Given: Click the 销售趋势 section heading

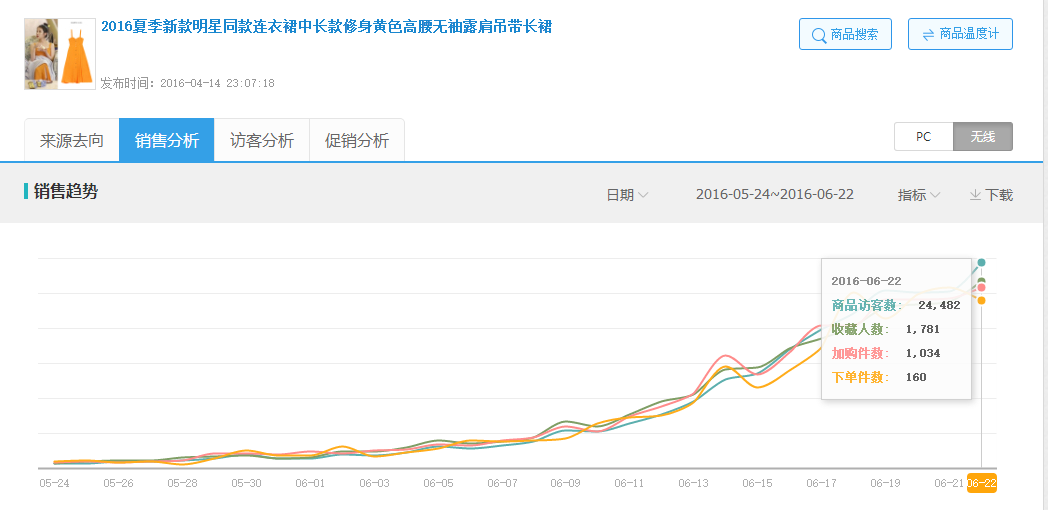Looking at the screenshot, I should (x=66, y=193).
